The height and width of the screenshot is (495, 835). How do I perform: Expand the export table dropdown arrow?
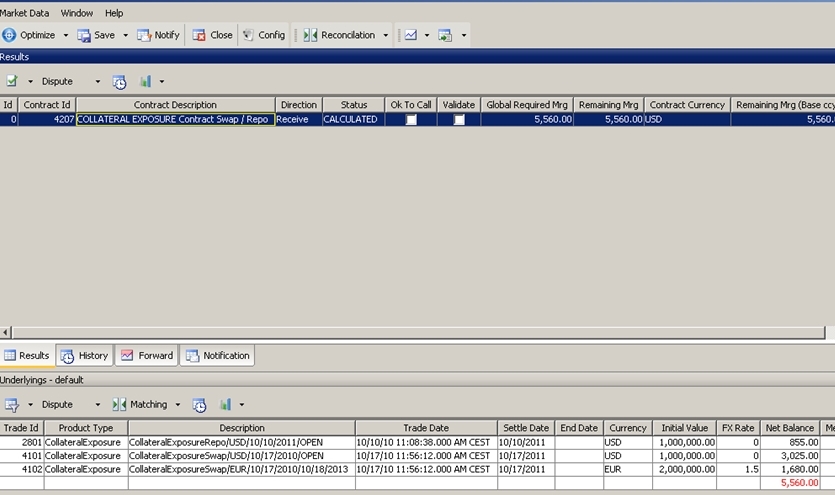click(464, 35)
